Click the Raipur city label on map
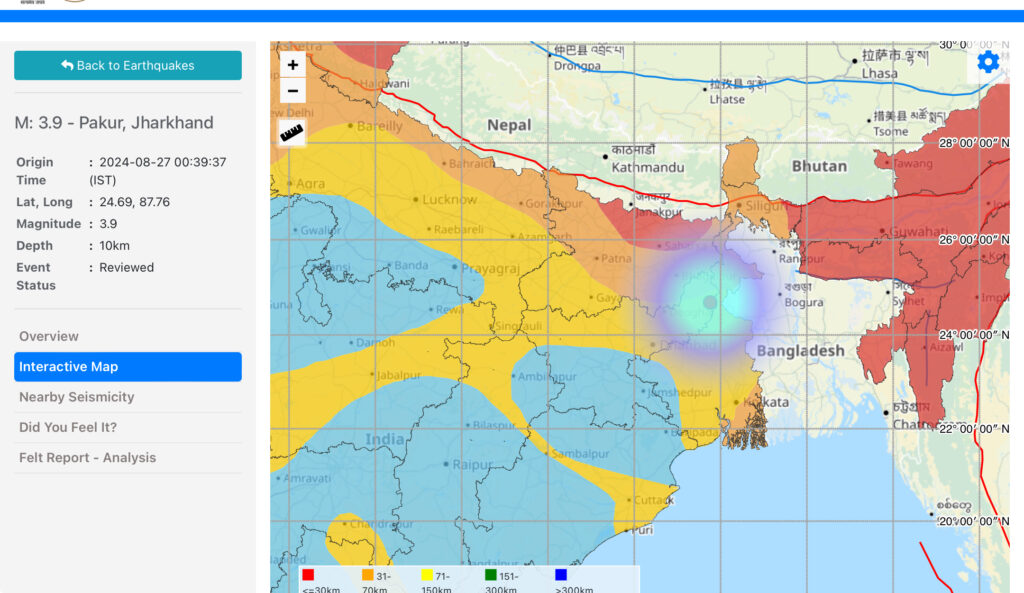This screenshot has width=1024, height=593. [x=473, y=464]
